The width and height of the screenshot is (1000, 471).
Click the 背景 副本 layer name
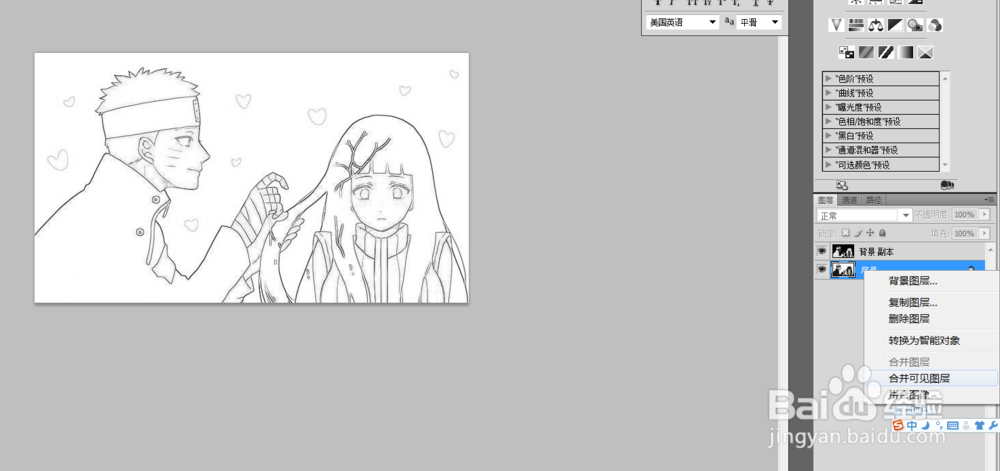tap(876, 252)
